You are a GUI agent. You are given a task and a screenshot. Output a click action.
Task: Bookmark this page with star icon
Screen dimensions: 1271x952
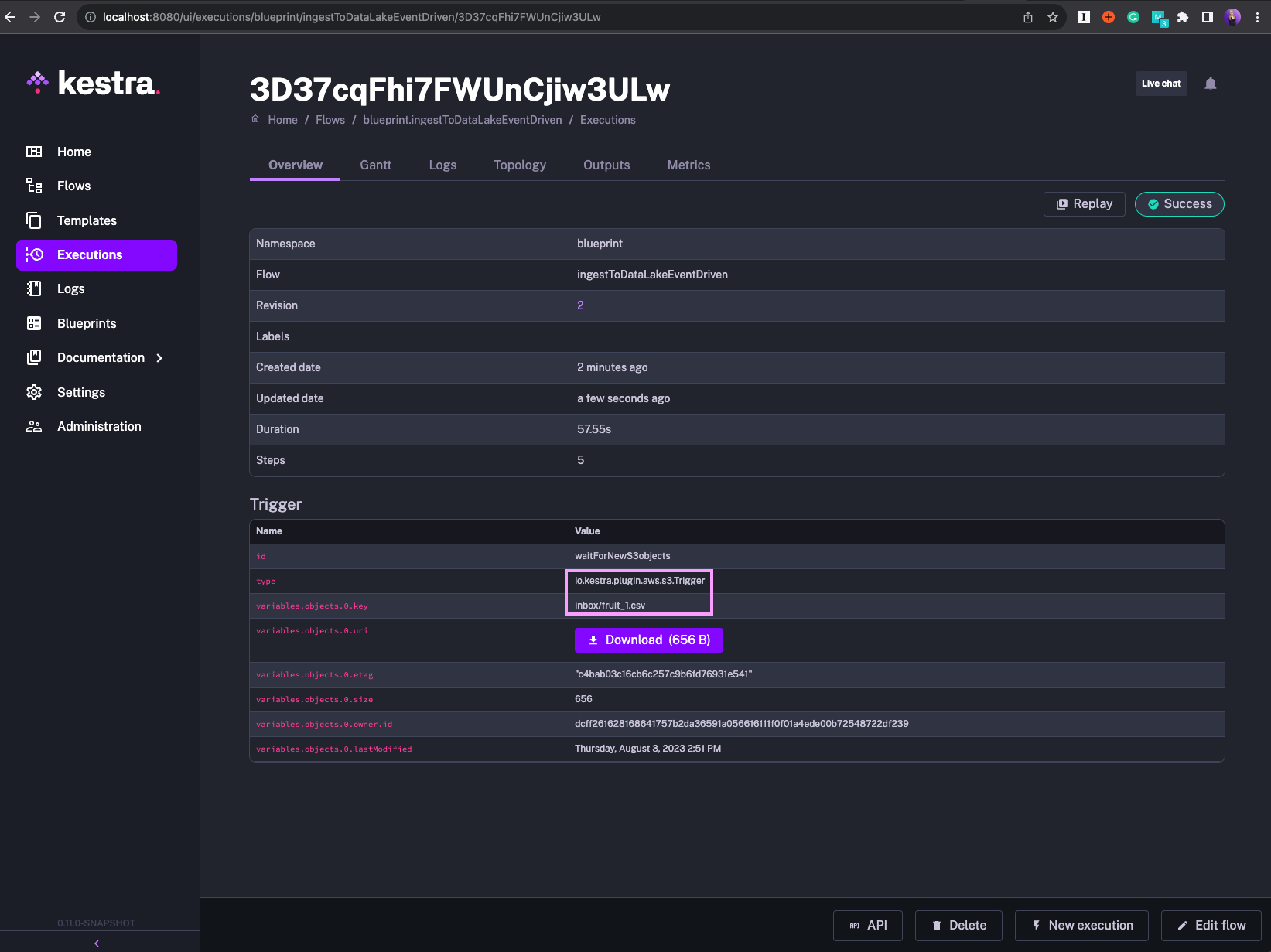pyautogui.click(x=1052, y=17)
